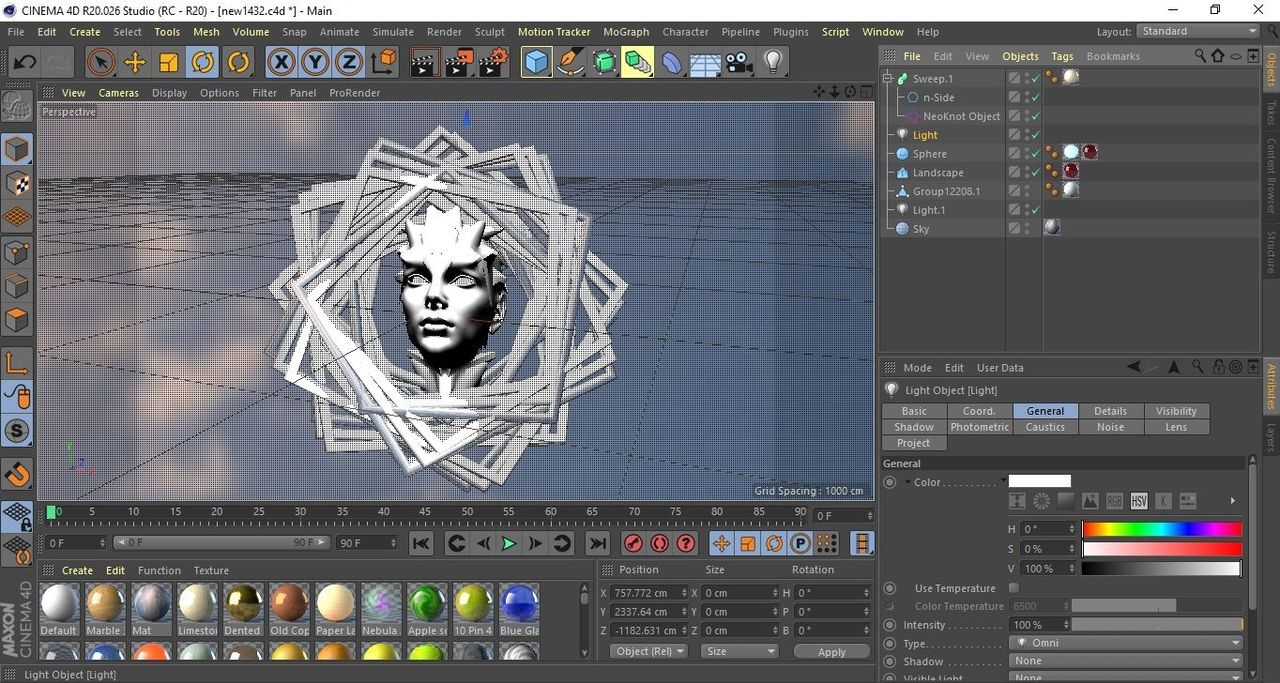Click the Undo arrow icon
Screen dimensions: 1280x683
coord(24,62)
